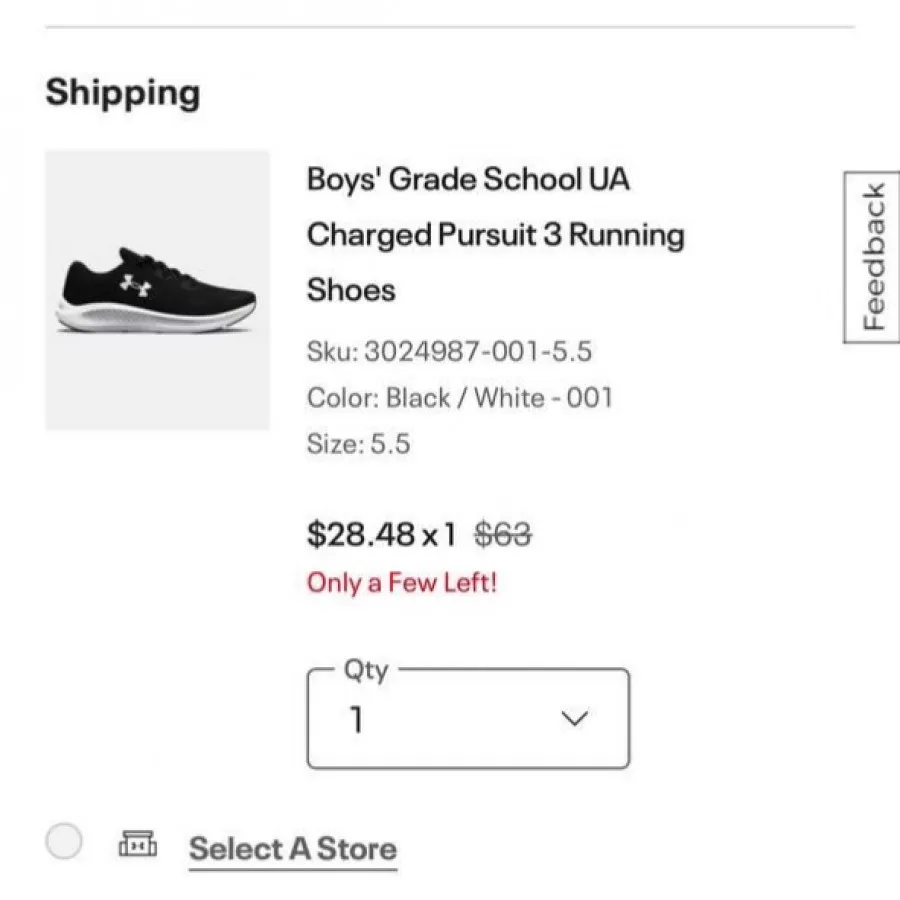
Task: Open the Boys' Grade School UA product title
Action: click(x=468, y=180)
